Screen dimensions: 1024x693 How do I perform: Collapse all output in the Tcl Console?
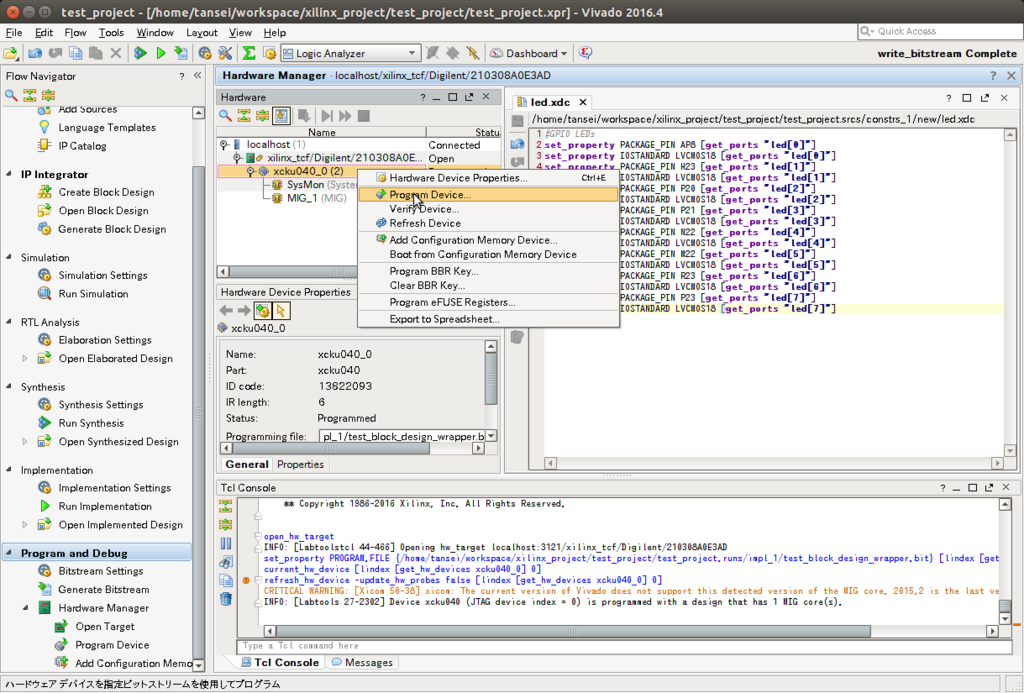(226, 506)
